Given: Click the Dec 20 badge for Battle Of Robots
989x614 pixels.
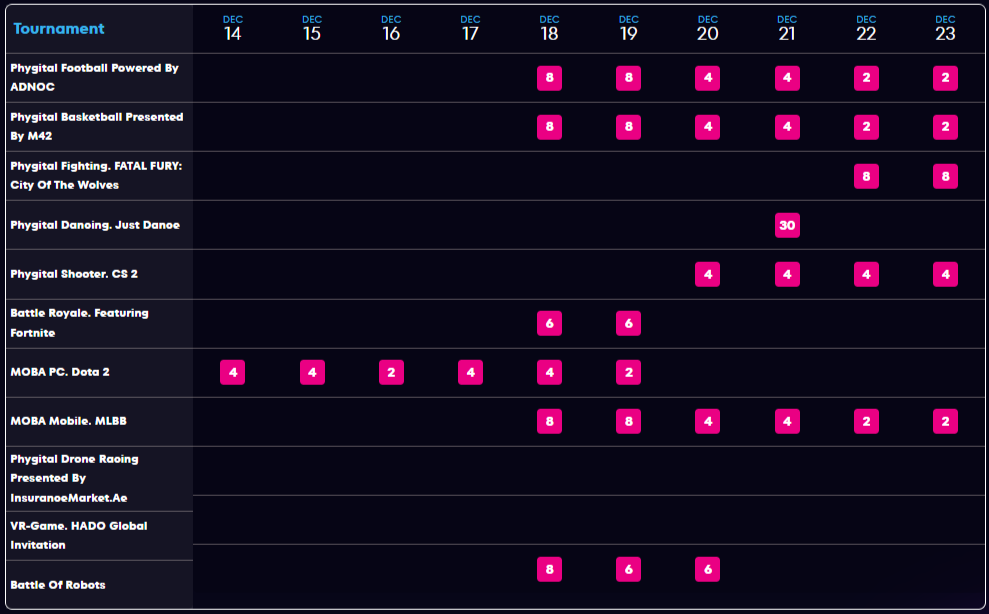Looking at the screenshot, I should pos(707,569).
